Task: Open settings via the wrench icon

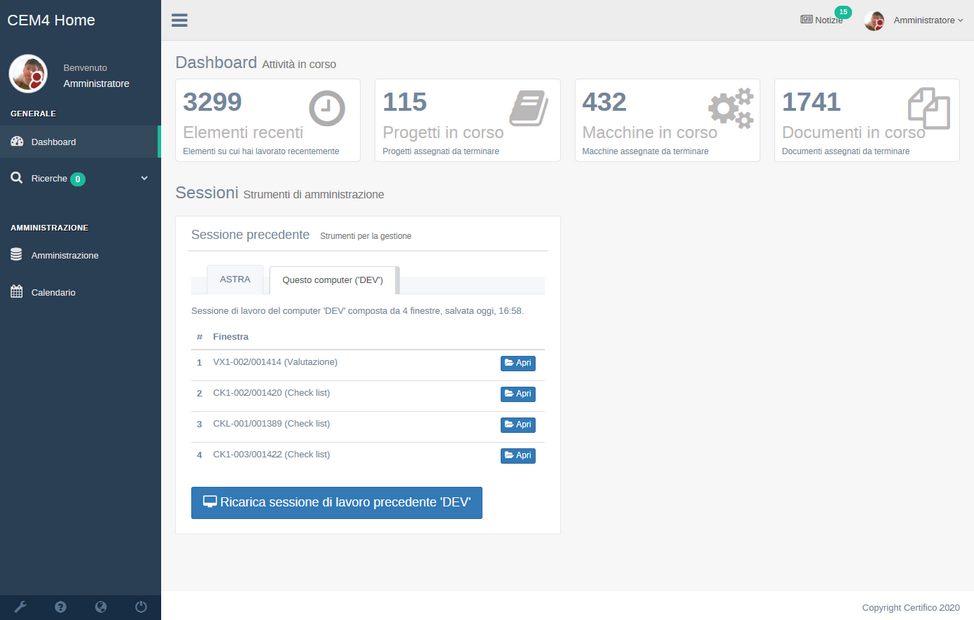Action: [20, 607]
